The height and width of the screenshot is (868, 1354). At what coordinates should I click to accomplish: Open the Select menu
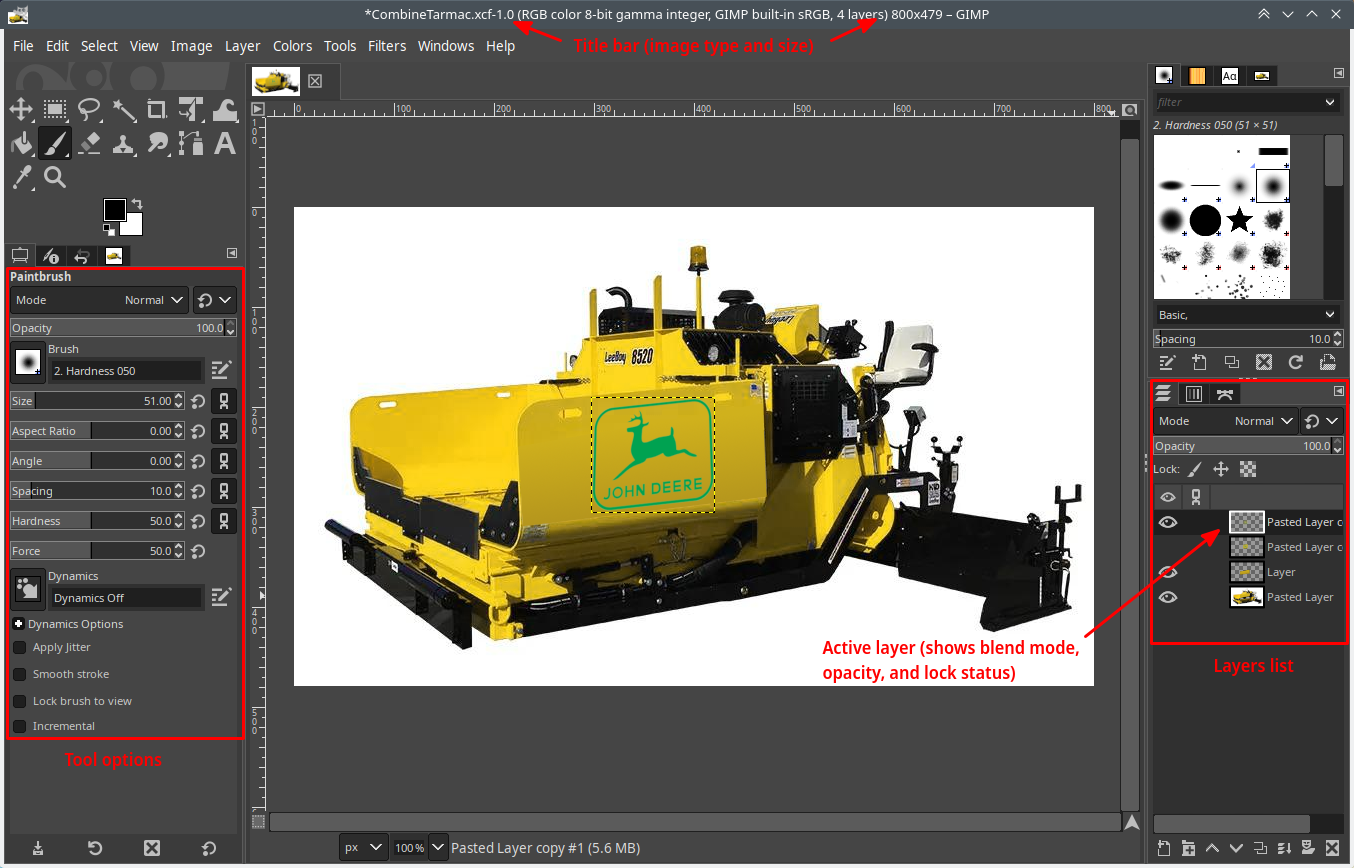99,46
